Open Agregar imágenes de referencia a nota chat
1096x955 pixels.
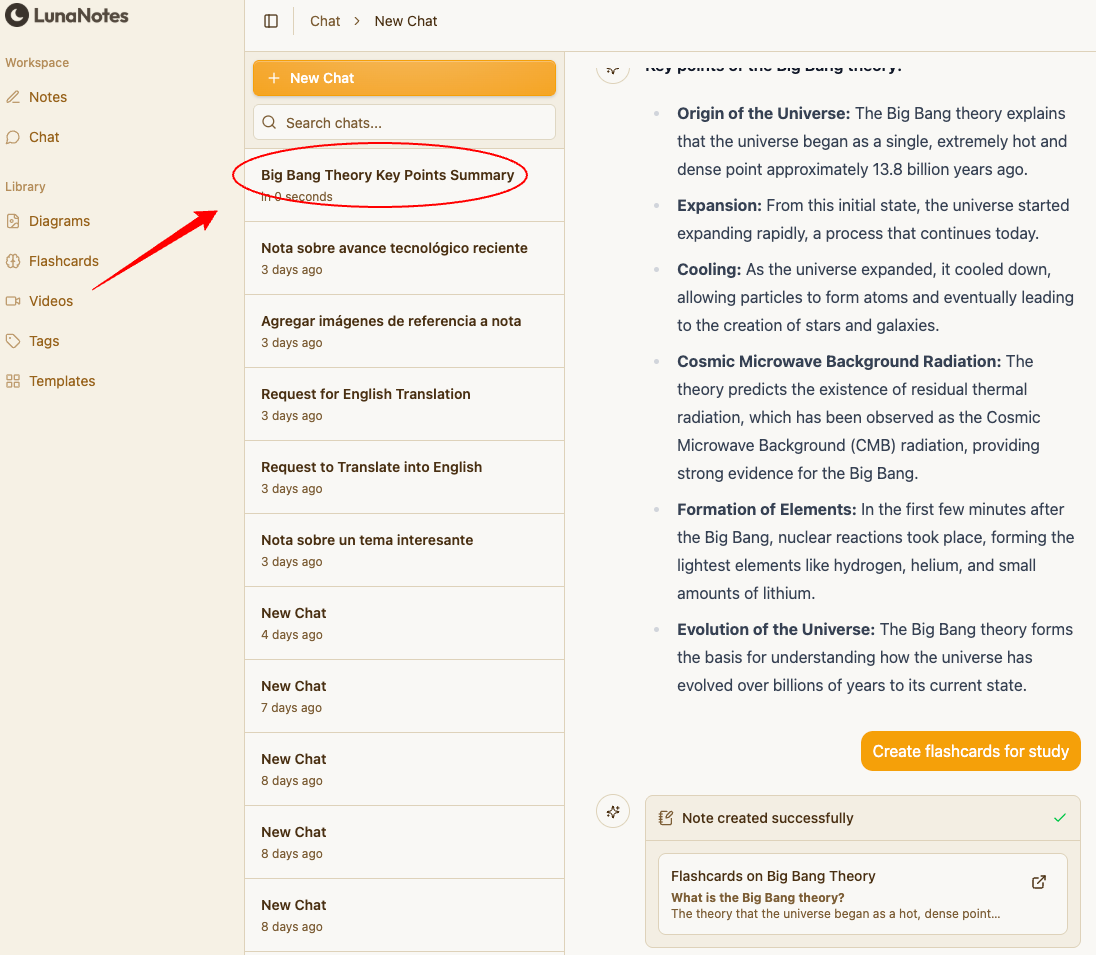point(391,321)
